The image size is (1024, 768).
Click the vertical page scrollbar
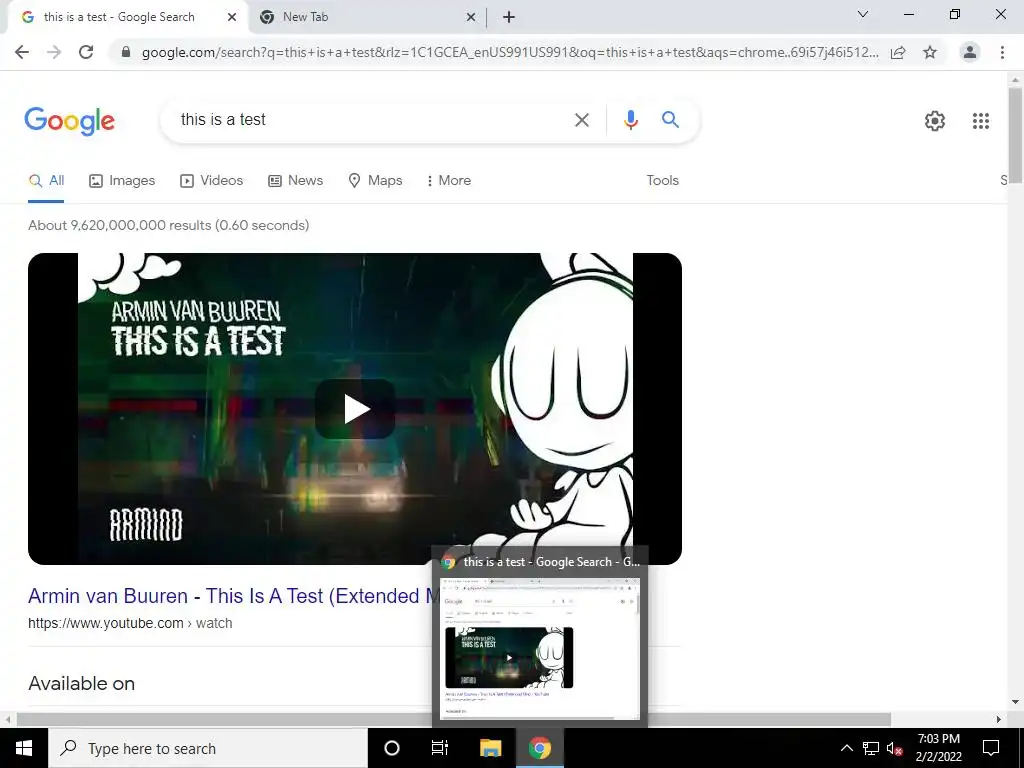point(1015,135)
